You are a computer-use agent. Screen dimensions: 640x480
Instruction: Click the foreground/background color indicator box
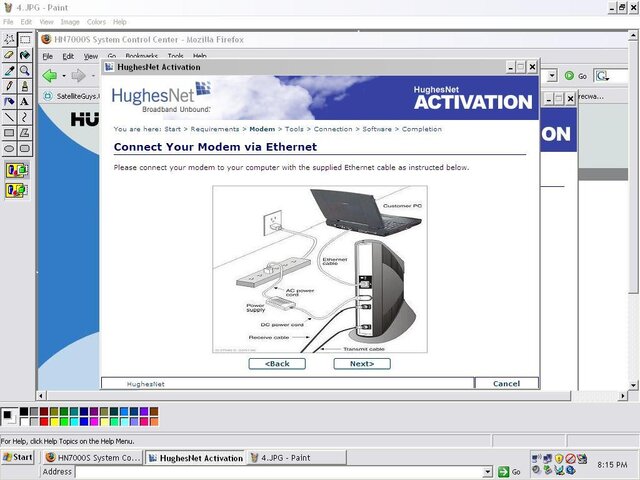pos(9,416)
